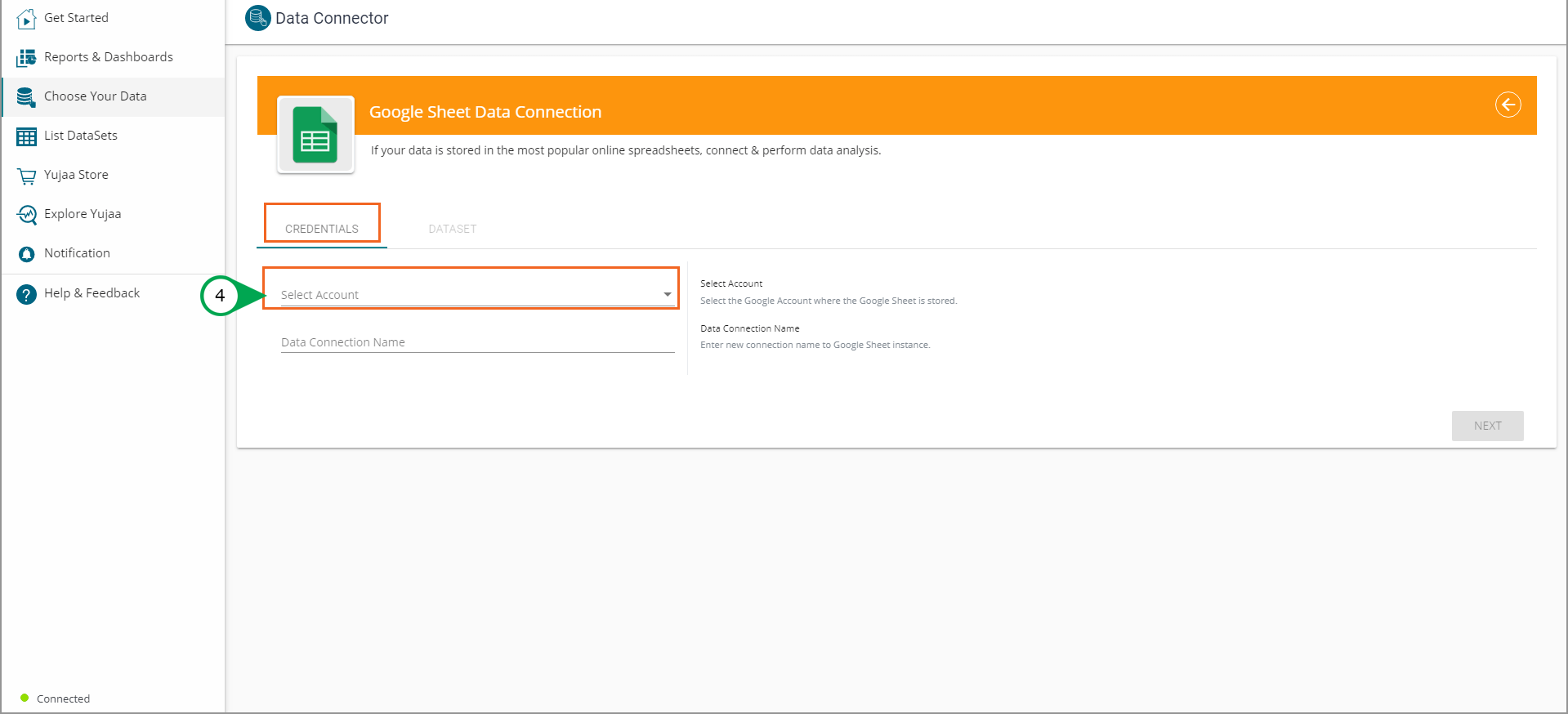
Task: Click the Get Started home icon
Action: 26,18
